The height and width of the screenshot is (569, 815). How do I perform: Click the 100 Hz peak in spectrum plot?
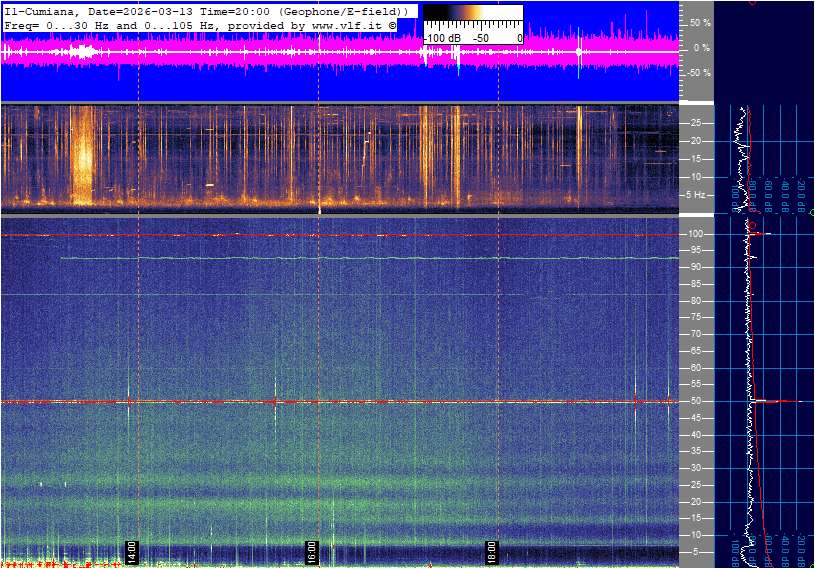tap(762, 234)
